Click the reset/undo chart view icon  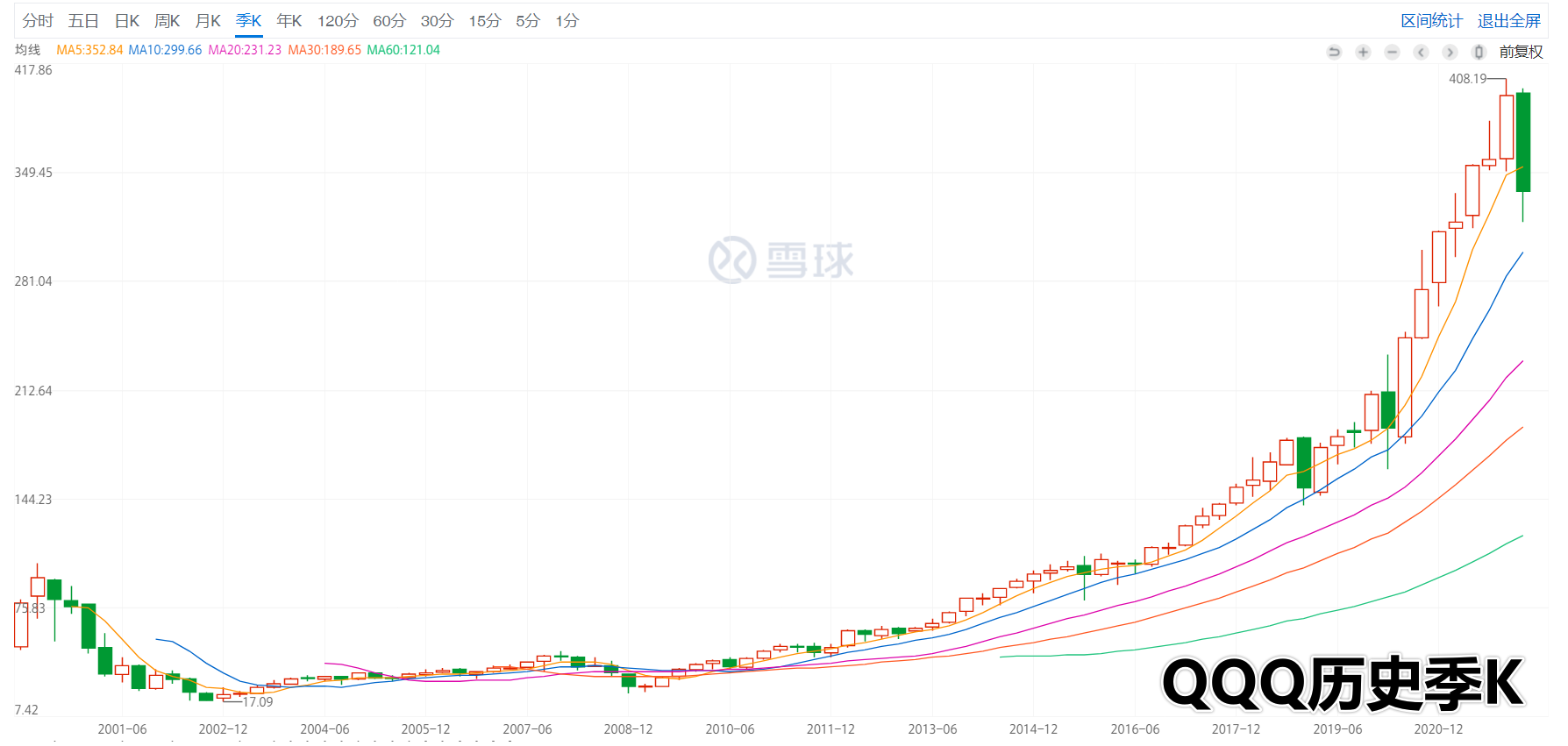pyautogui.click(x=1334, y=52)
